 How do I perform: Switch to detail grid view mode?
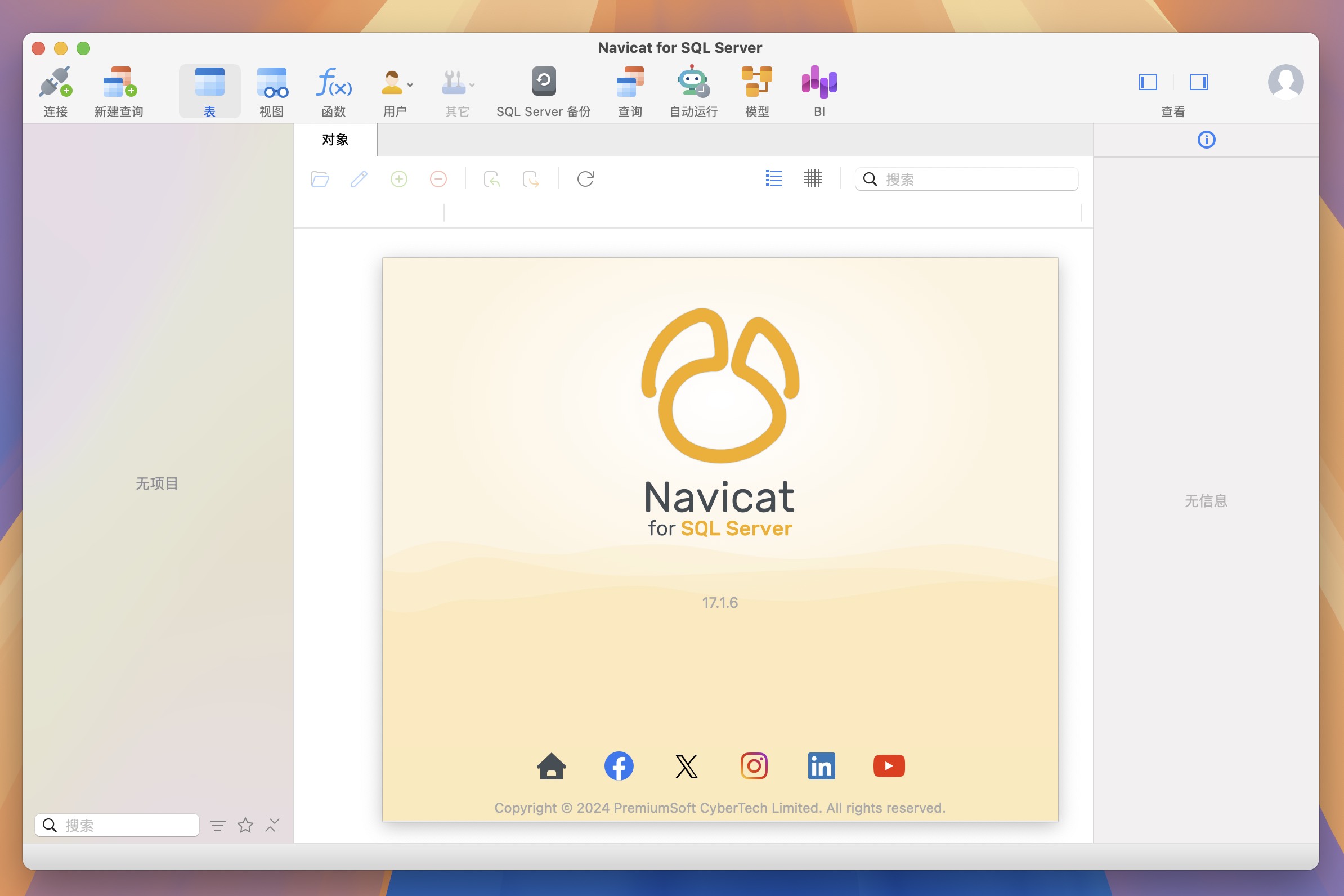[813, 178]
